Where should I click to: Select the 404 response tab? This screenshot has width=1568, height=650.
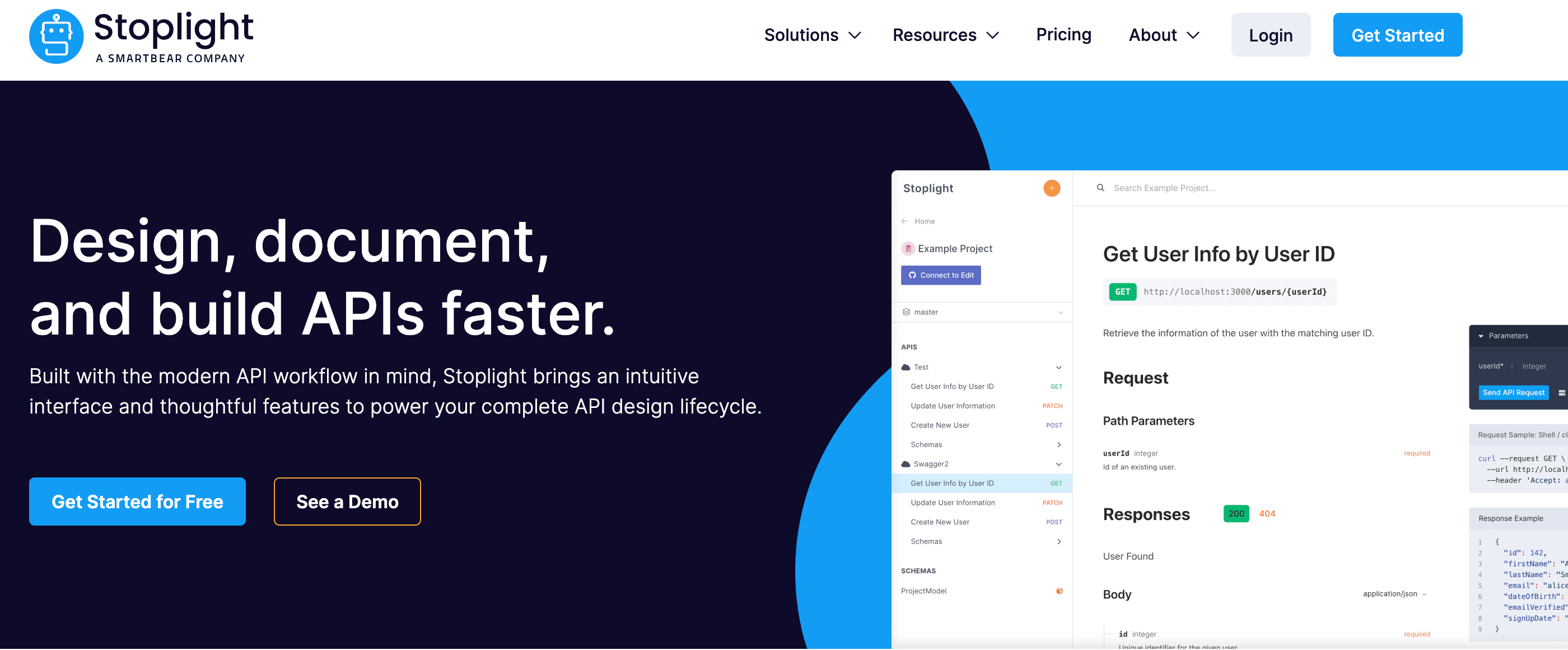point(1266,513)
